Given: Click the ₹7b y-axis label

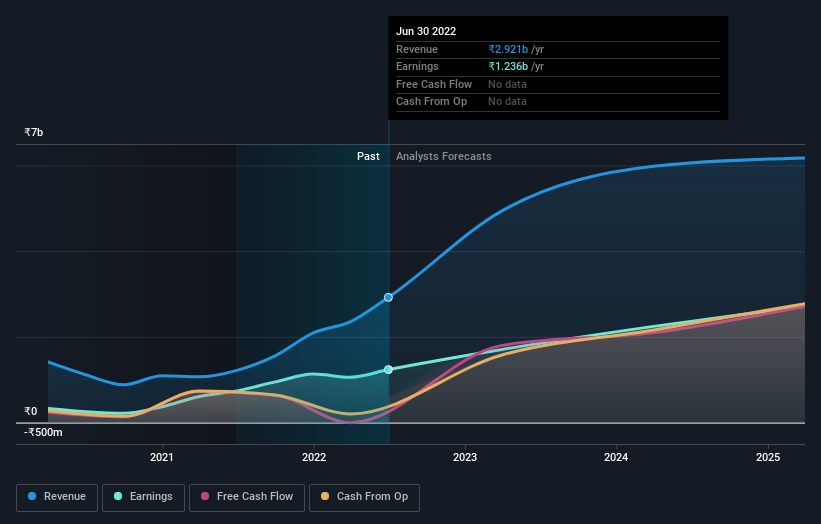Looking at the screenshot, I should [34, 132].
